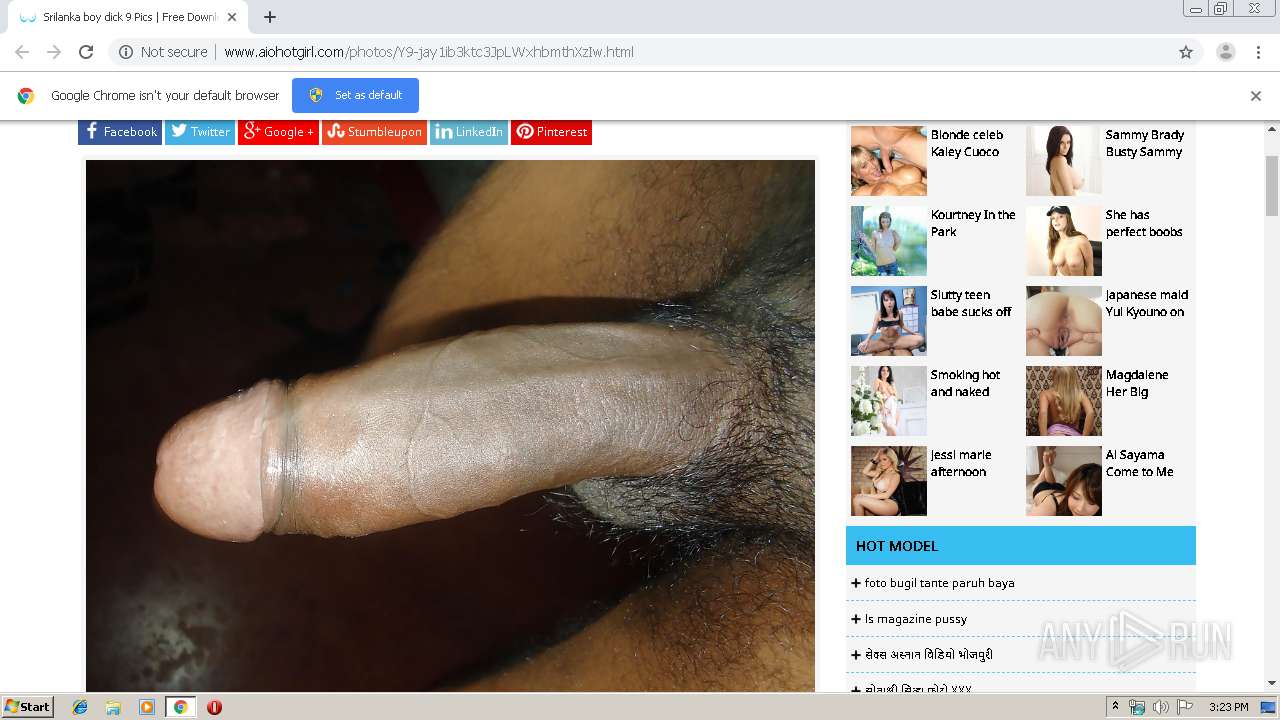
Task: Click the scrollbar down arrow
Action: pos(1272,683)
